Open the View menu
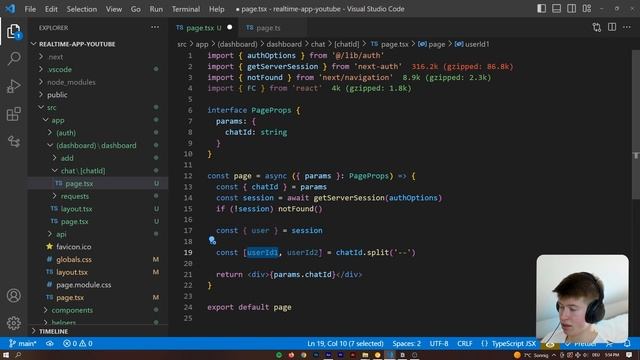Image resolution: width=640 pixels, height=360 pixels. click(x=114, y=9)
